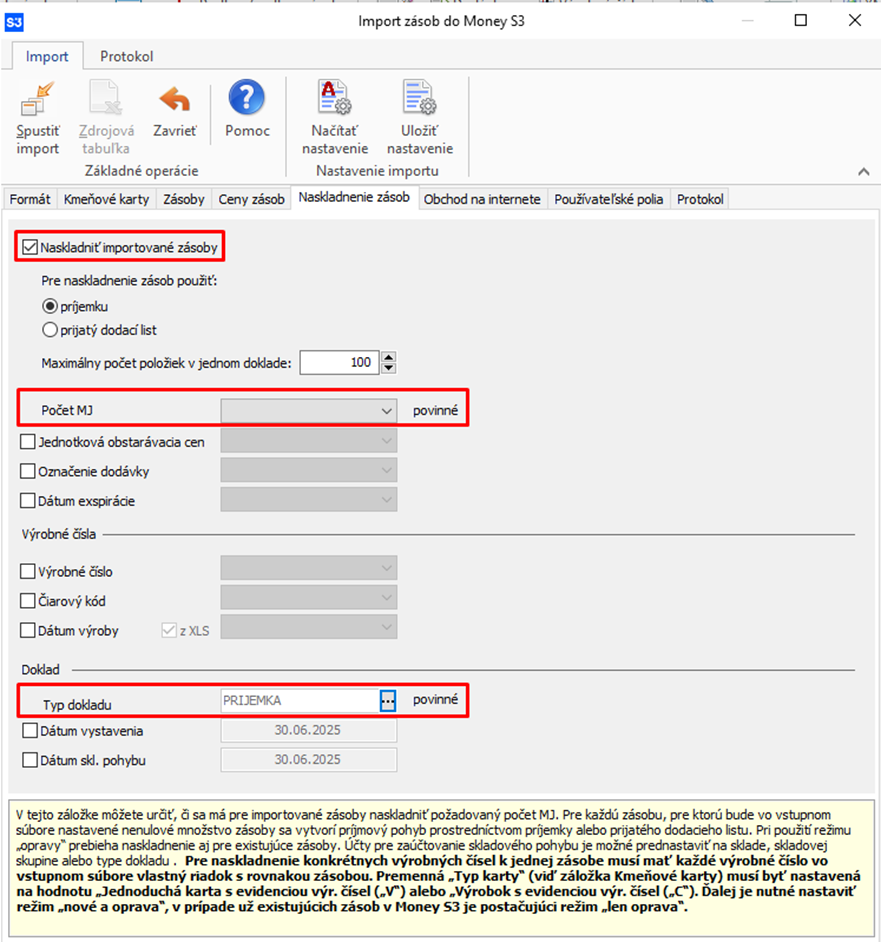Screen dimensions: 881x942
Task: Click the Spustiť import icon
Action: point(37,100)
